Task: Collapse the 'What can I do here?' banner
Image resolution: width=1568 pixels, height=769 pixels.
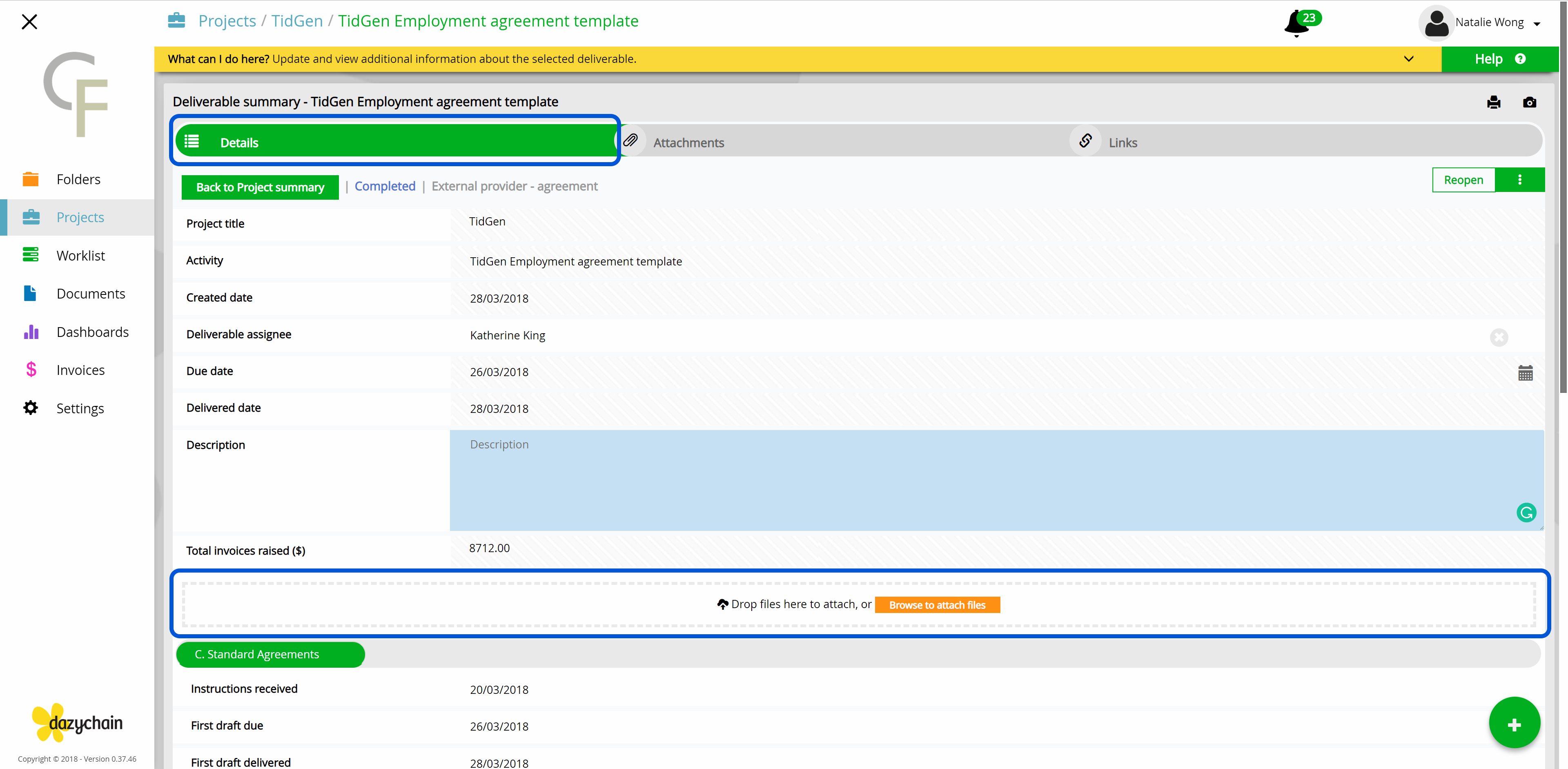Action: coord(1408,59)
